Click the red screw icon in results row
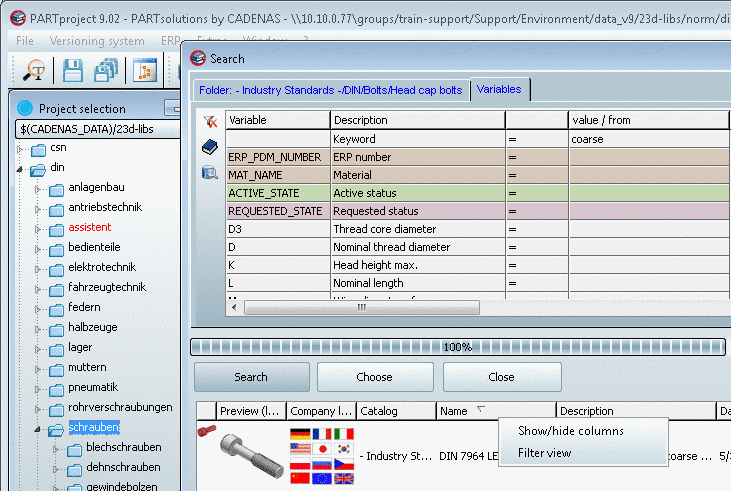Image resolution: width=731 pixels, height=491 pixels. click(207, 430)
